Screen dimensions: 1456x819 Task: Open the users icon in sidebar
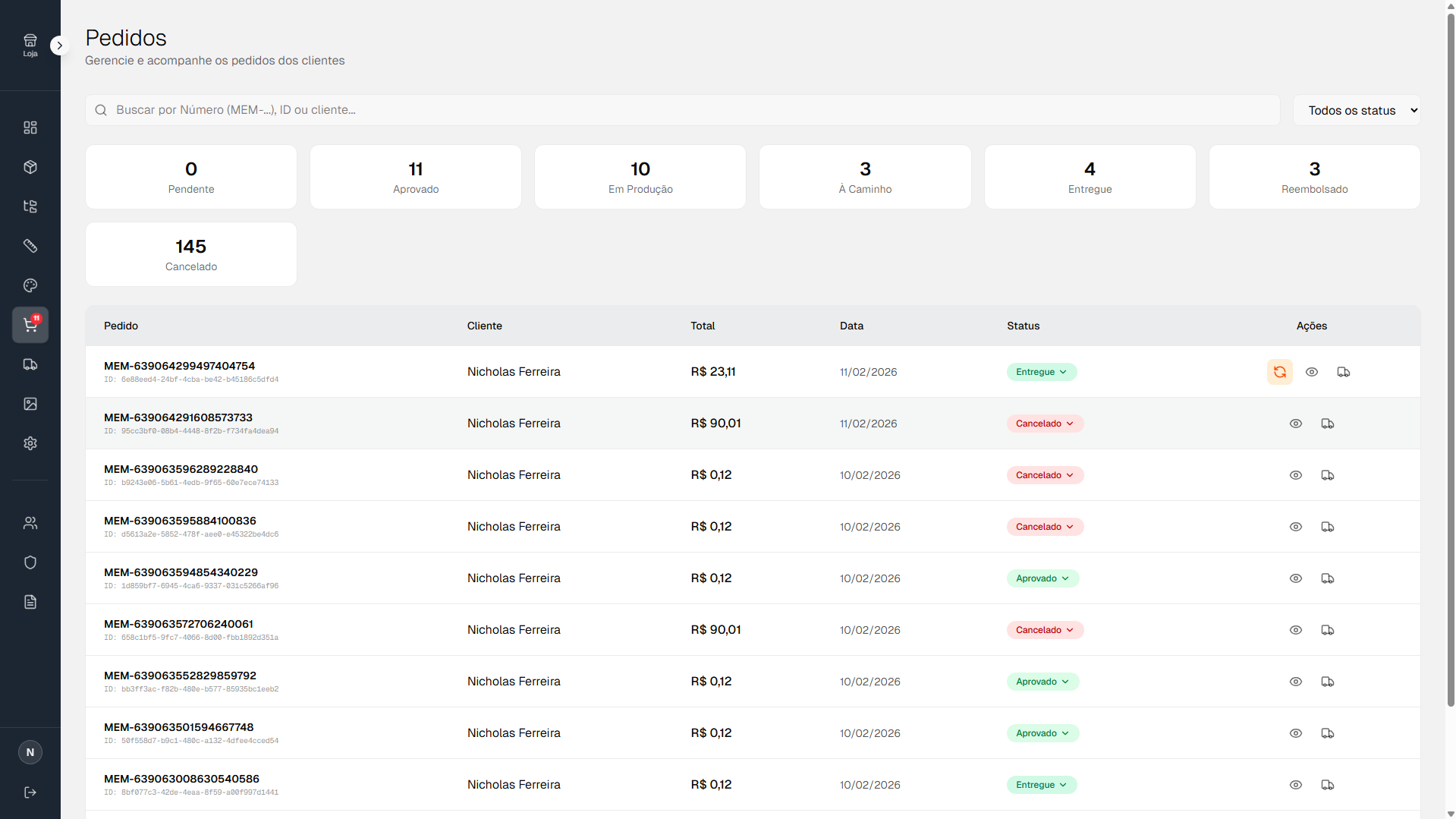click(30, 523)
